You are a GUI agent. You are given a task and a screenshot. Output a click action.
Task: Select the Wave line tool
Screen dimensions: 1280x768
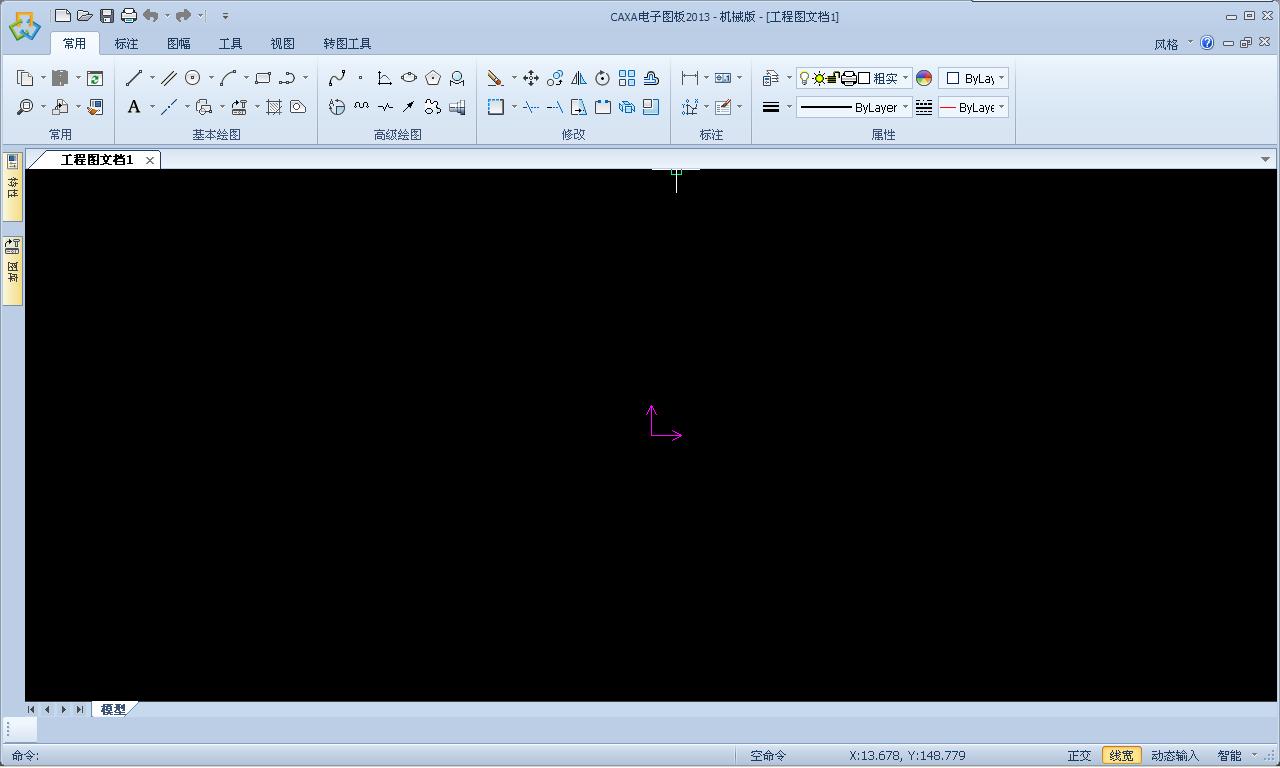point(361,107)
